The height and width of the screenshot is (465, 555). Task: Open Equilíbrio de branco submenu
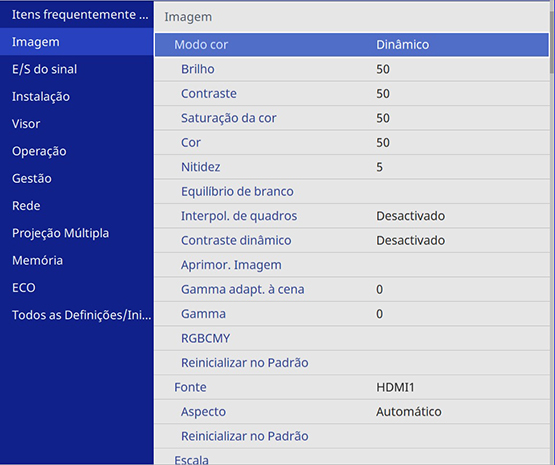(352, 191)
